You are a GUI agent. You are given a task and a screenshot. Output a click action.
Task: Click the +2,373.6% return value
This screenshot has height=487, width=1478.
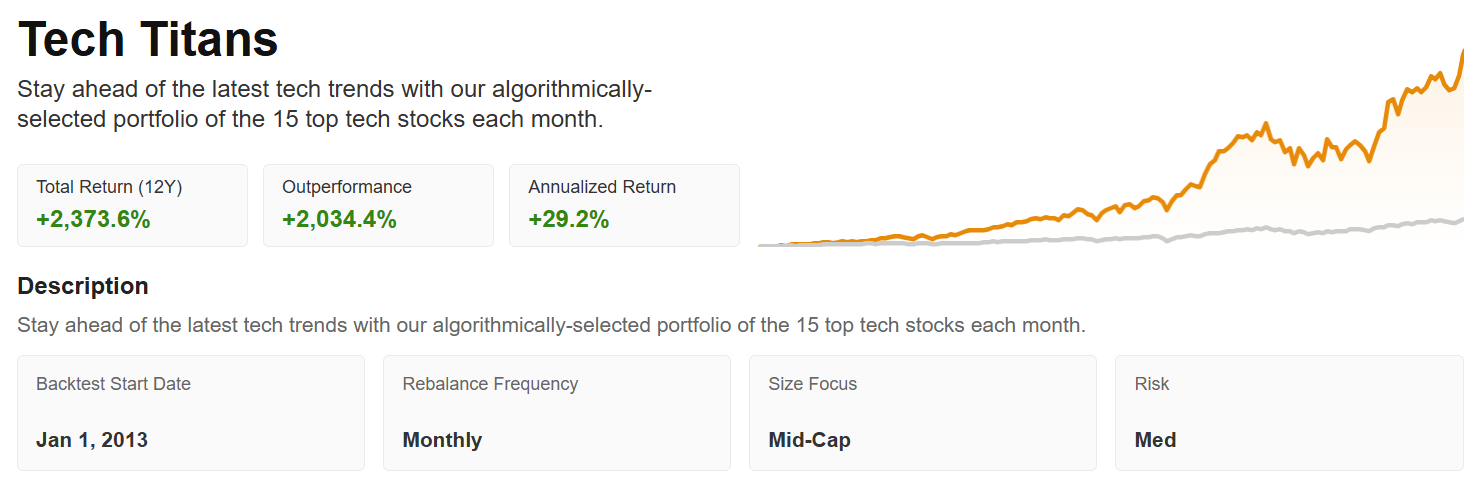(x=93, y=220)
